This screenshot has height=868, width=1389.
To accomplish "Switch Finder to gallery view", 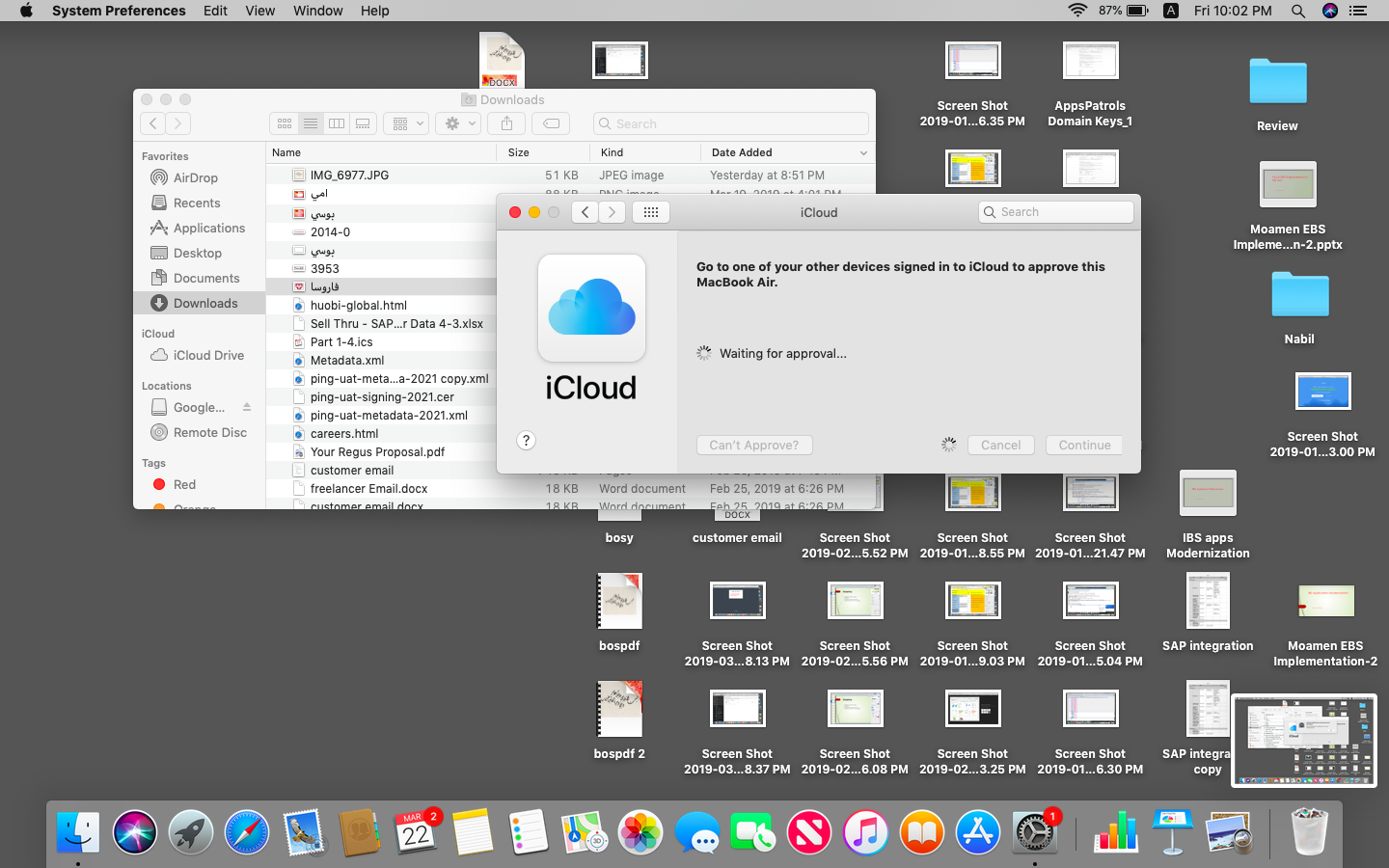I will click(x=363, y=123).
